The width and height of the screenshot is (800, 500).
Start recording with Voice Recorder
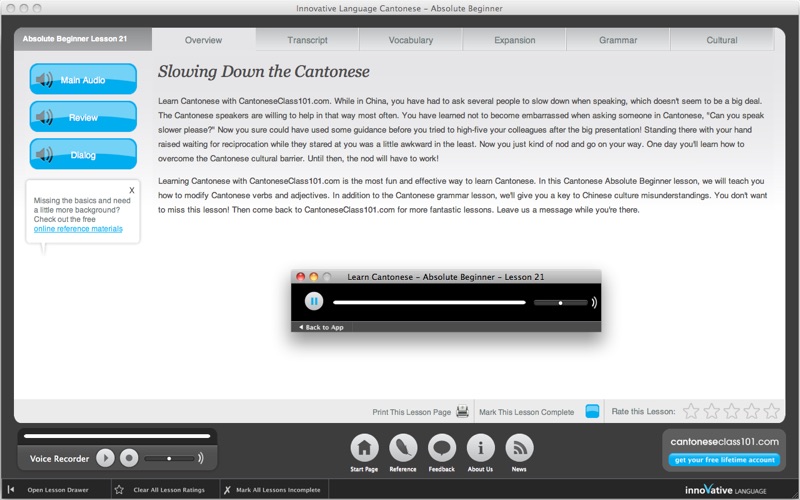[x=129, y=458]
